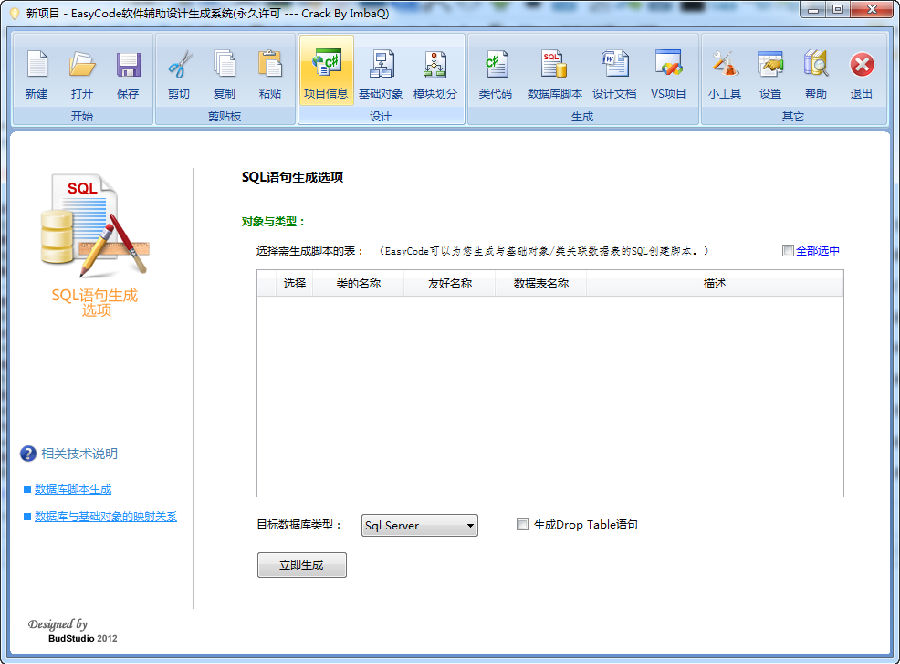Viewport: 900px width, 664px height.
Task: Click the 相关技术说明 heading text
Action: pyautogui.click(x=79, y=454)
